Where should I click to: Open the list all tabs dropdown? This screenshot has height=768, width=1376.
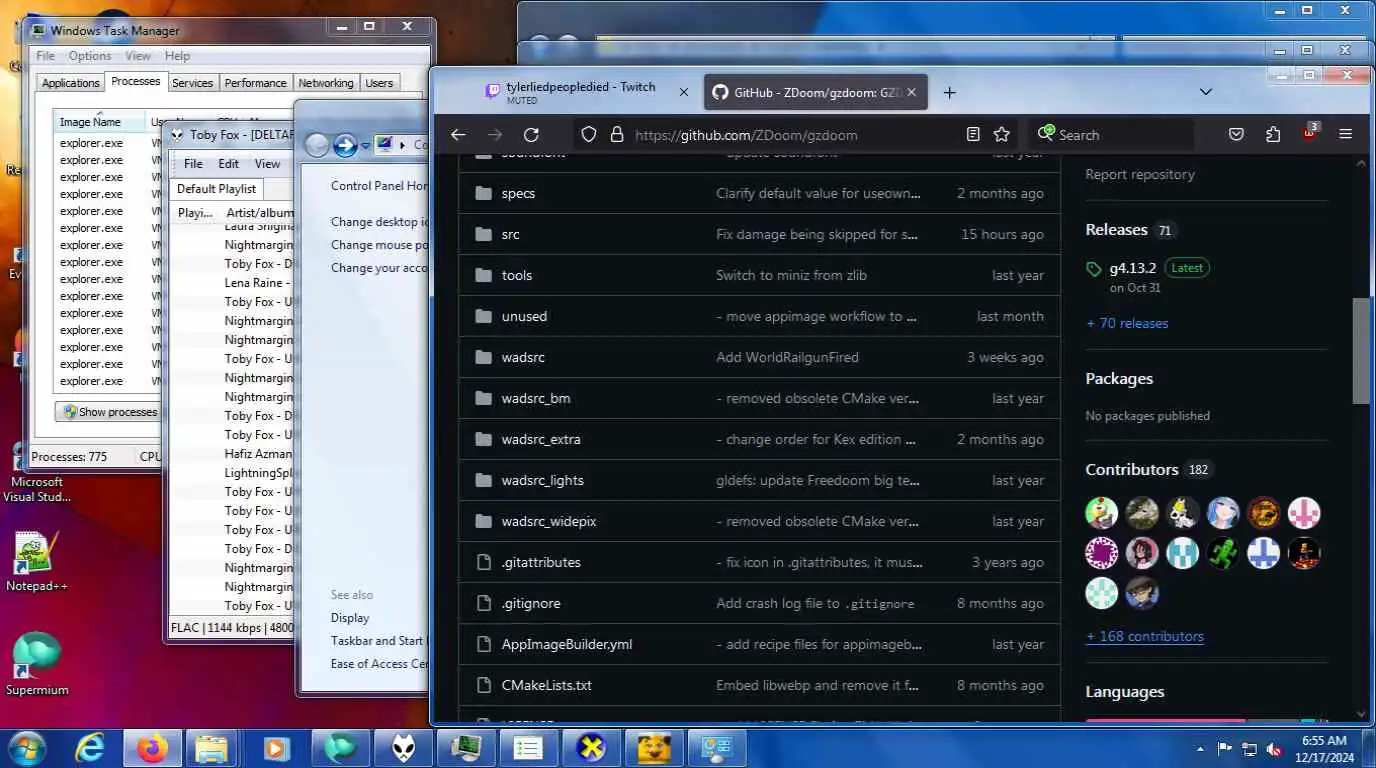1206,92
